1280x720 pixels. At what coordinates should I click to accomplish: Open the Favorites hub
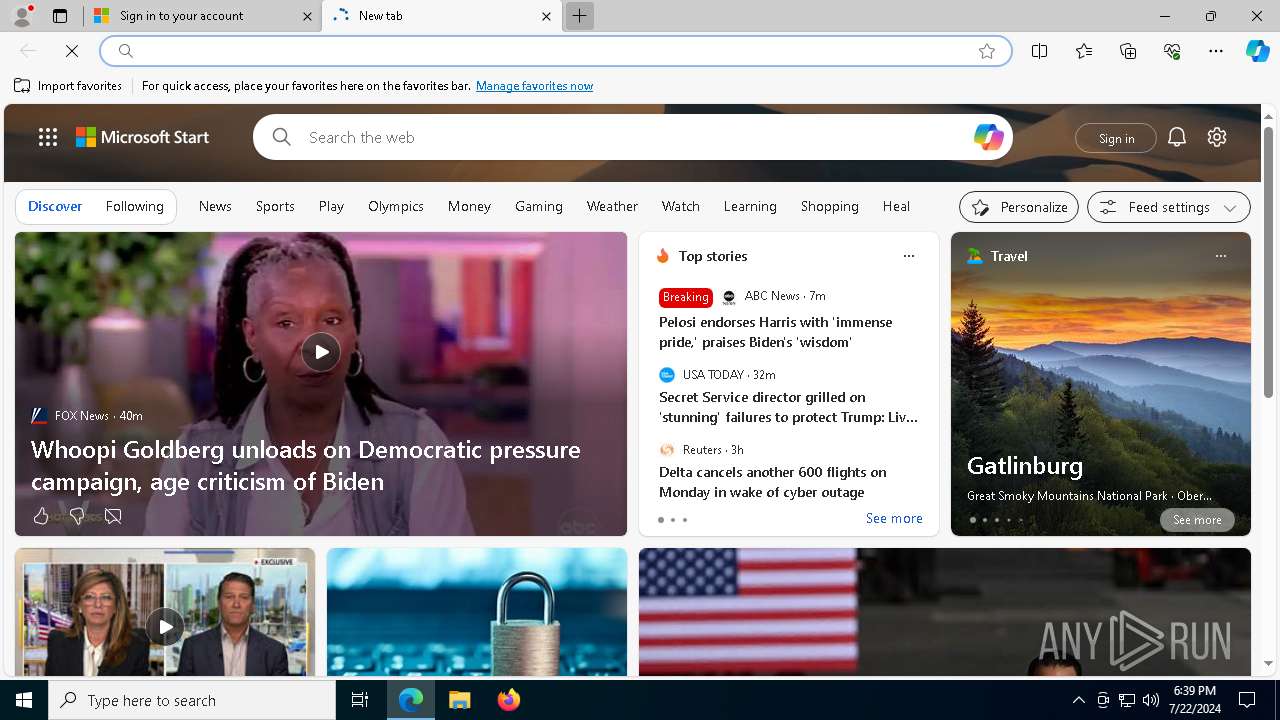(x=1084, y=51)
